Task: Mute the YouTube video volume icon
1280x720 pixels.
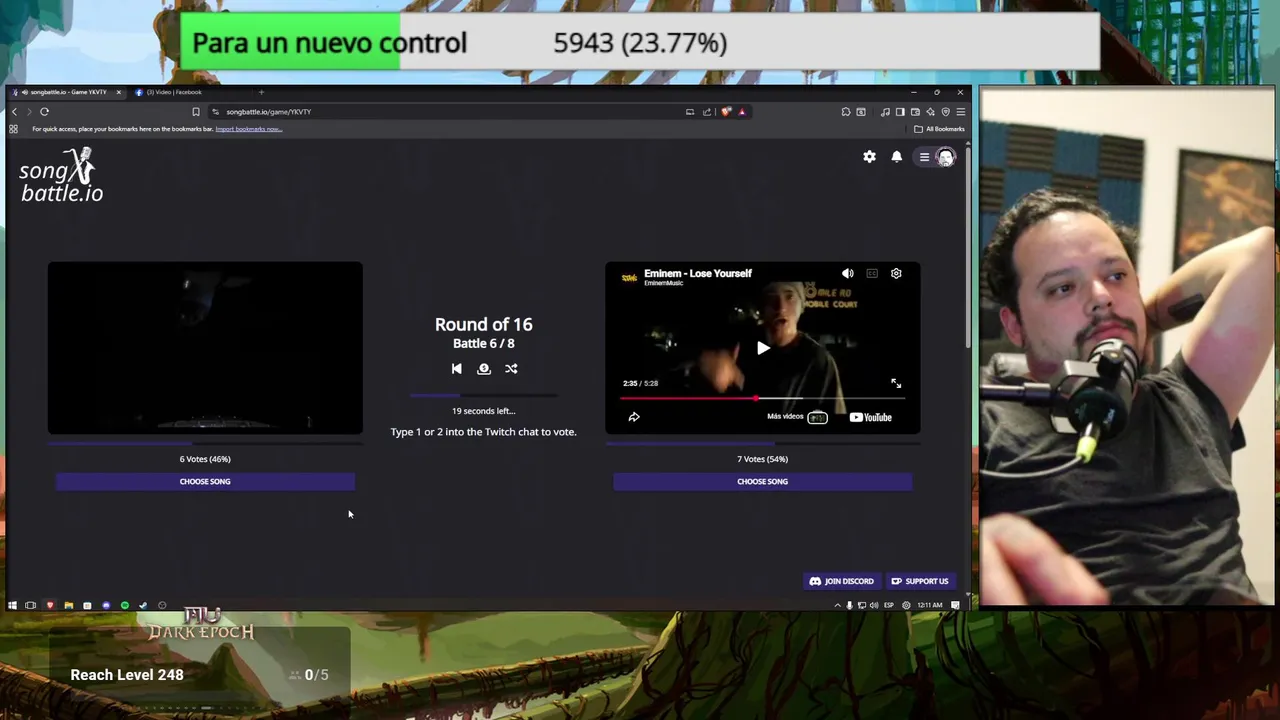Action: pos(848,273)
